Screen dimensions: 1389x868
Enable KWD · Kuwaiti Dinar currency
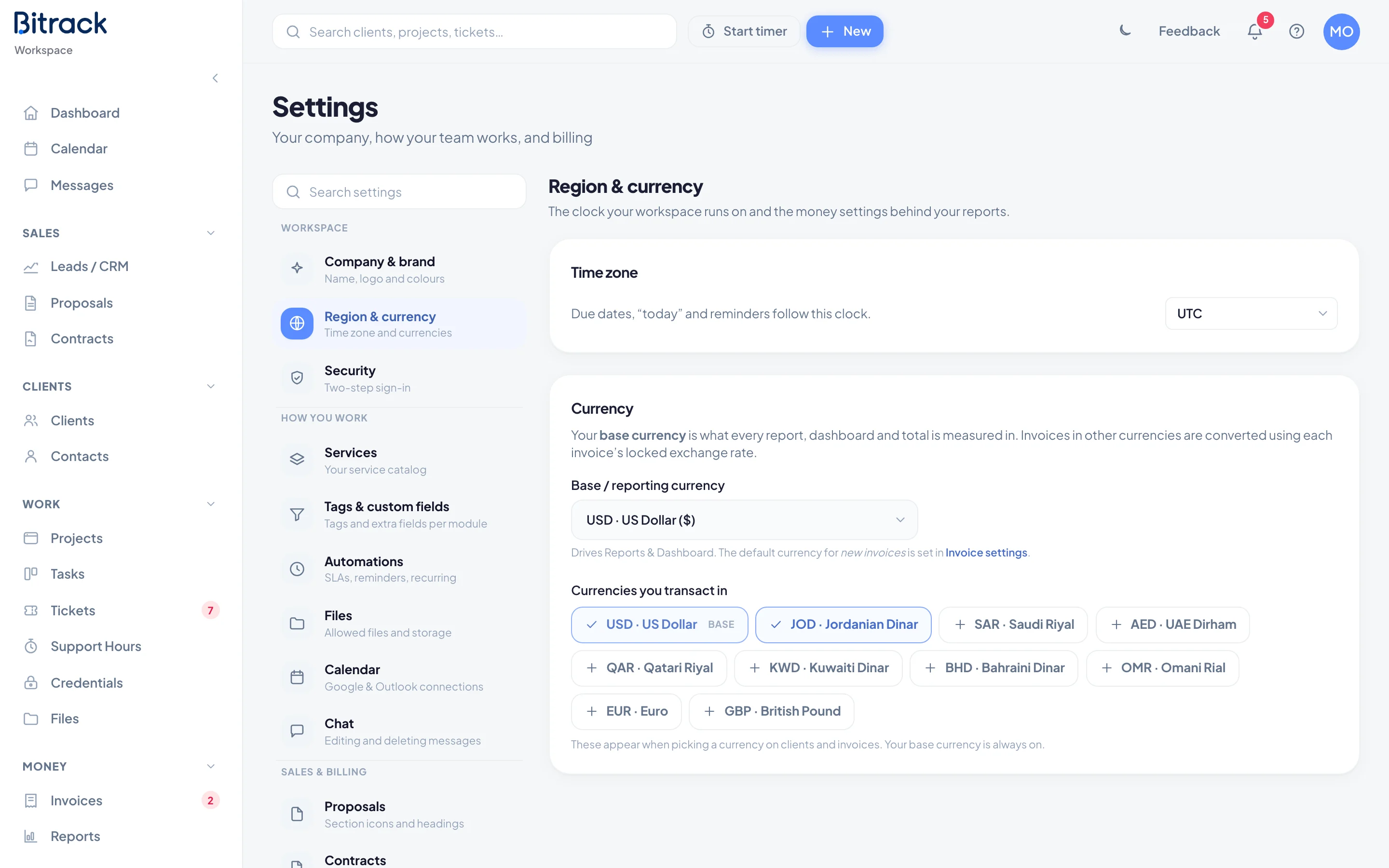click(x=818, y=668)
